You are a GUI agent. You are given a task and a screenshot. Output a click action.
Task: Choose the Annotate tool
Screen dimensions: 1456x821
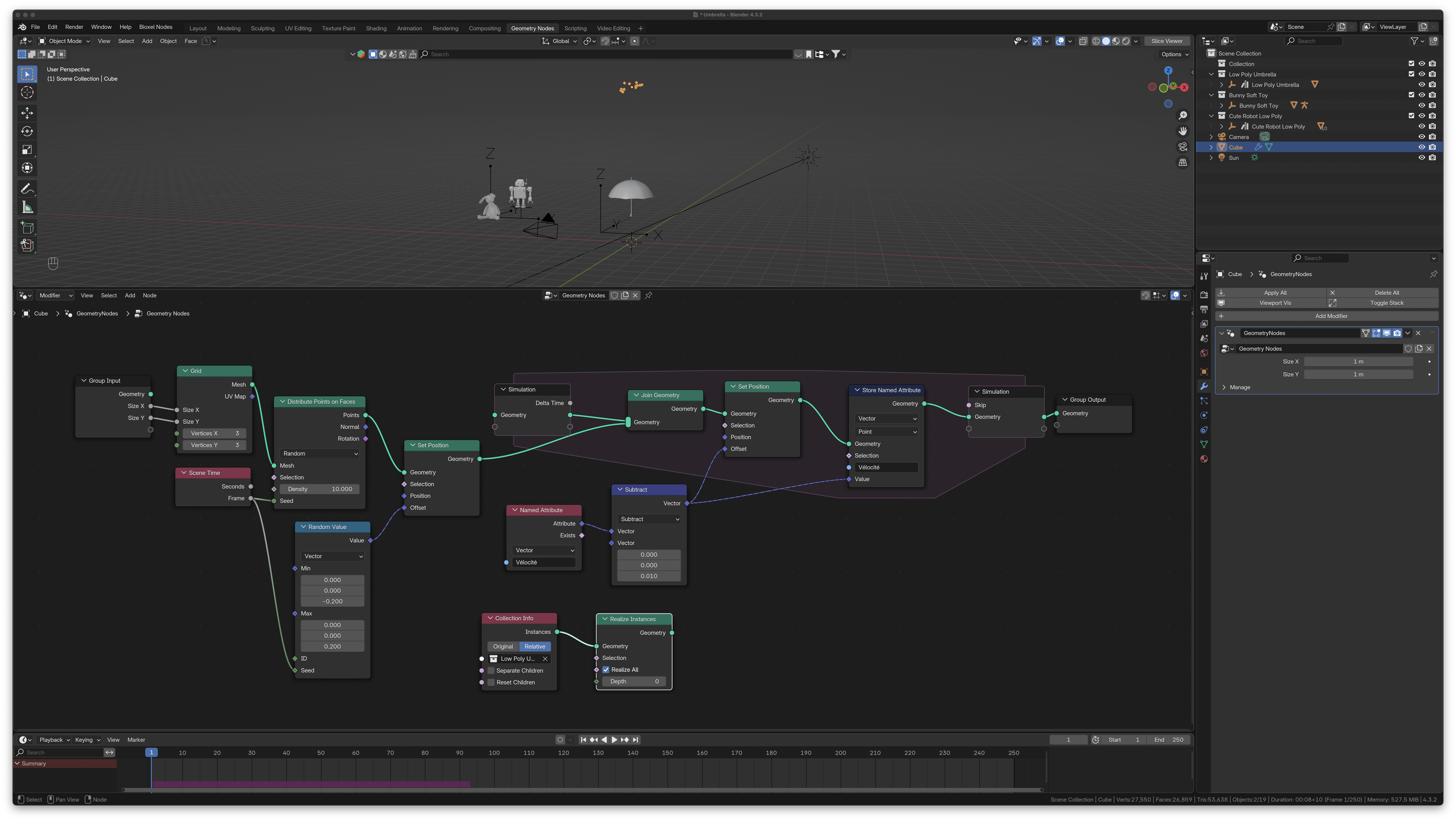(27, 189)
